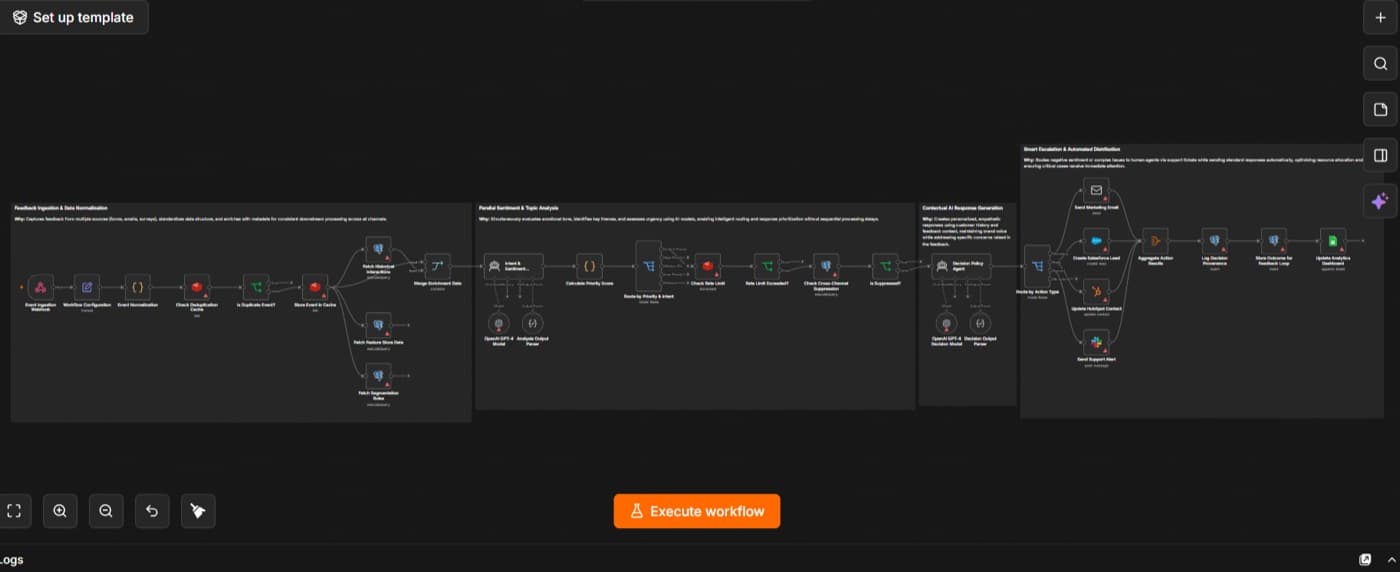Toggle the side panel layout icon
Viewport: 1400px width, 572px height.
coord(1380,156)
